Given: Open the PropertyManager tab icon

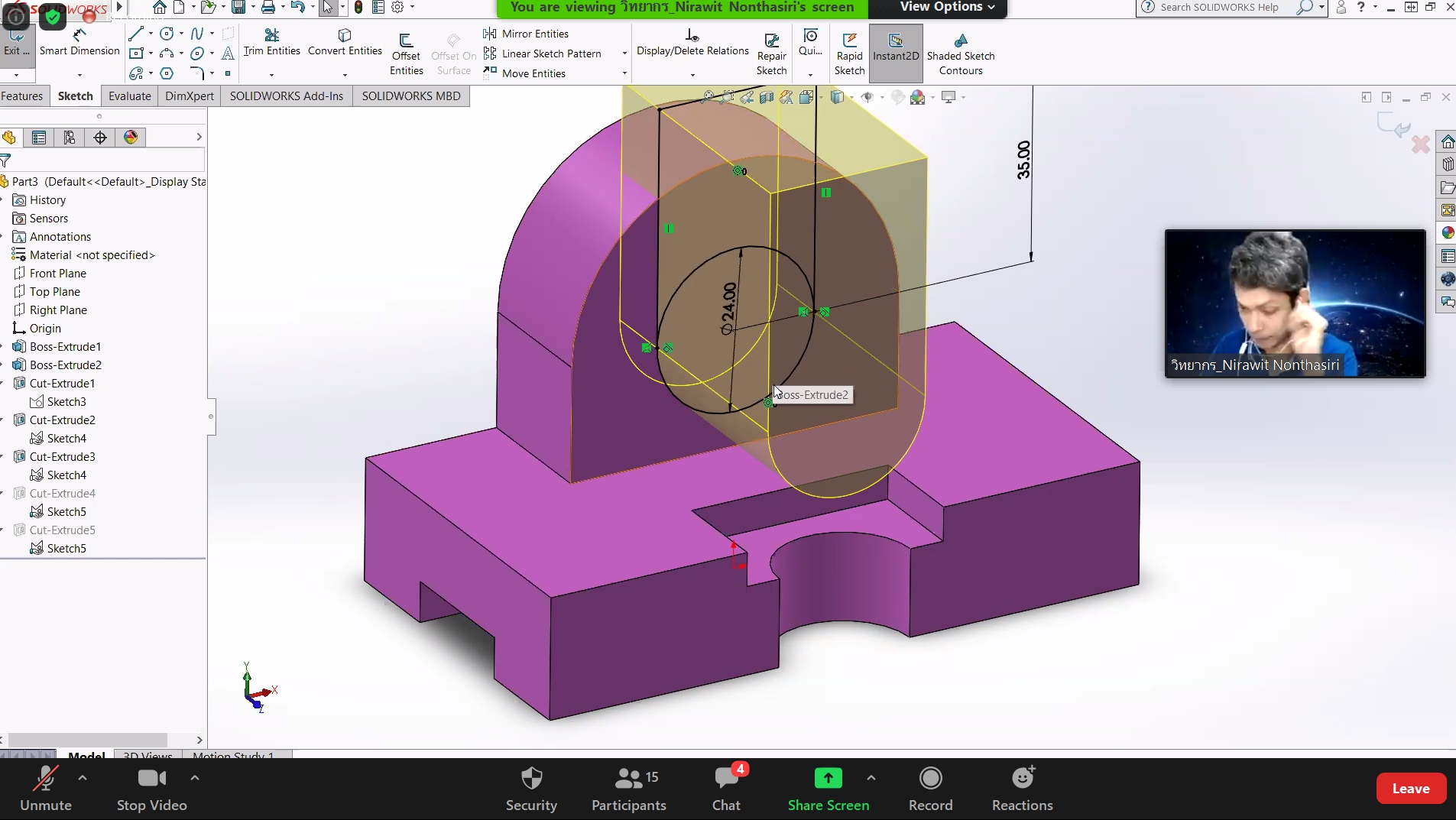Looking at the screenshot, I should coord(39,138).
